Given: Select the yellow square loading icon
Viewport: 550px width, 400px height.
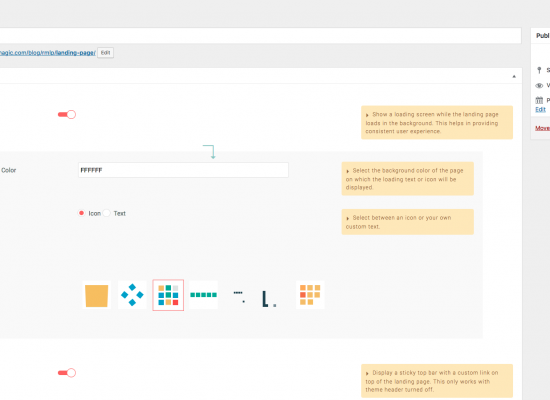Looking at the screenshot, I should 96,295.
